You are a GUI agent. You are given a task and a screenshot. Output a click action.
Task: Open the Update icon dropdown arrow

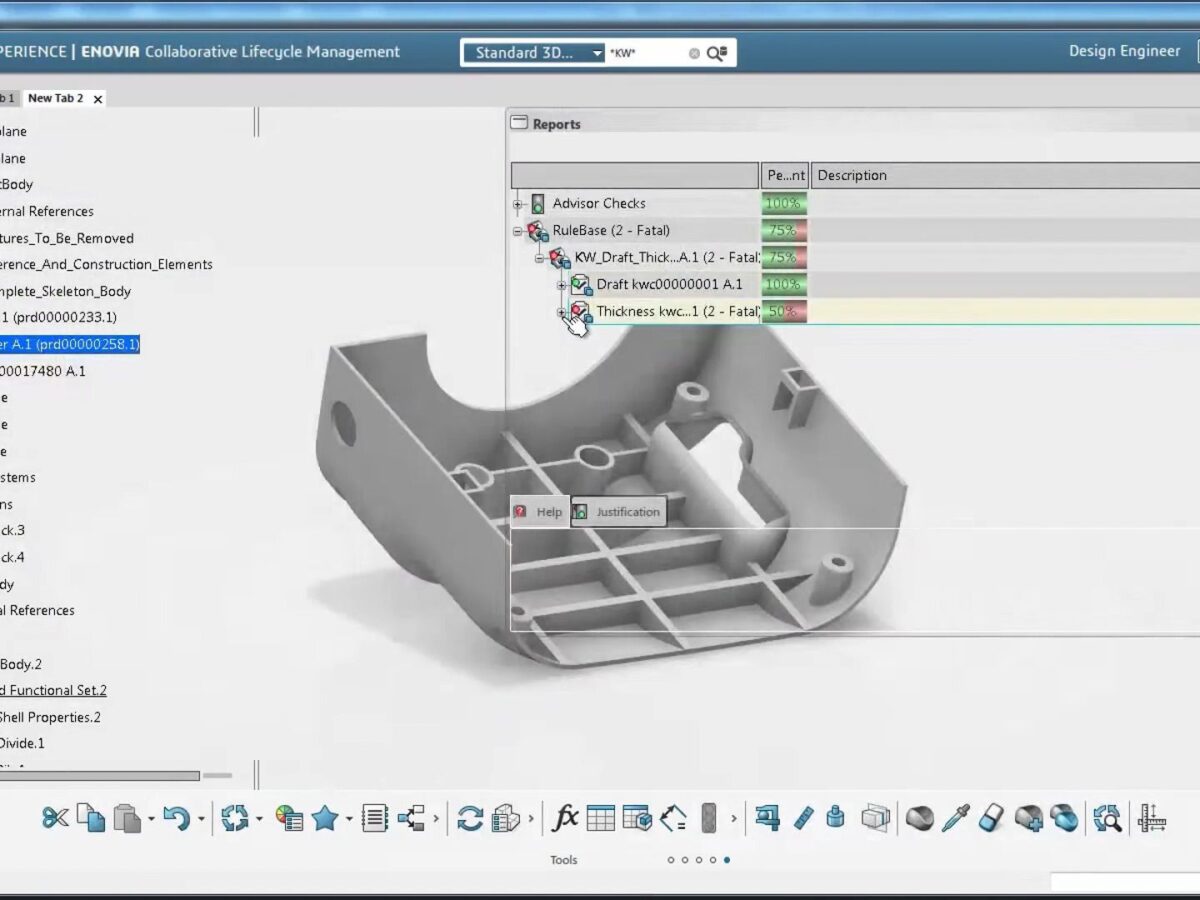[259, 819]
